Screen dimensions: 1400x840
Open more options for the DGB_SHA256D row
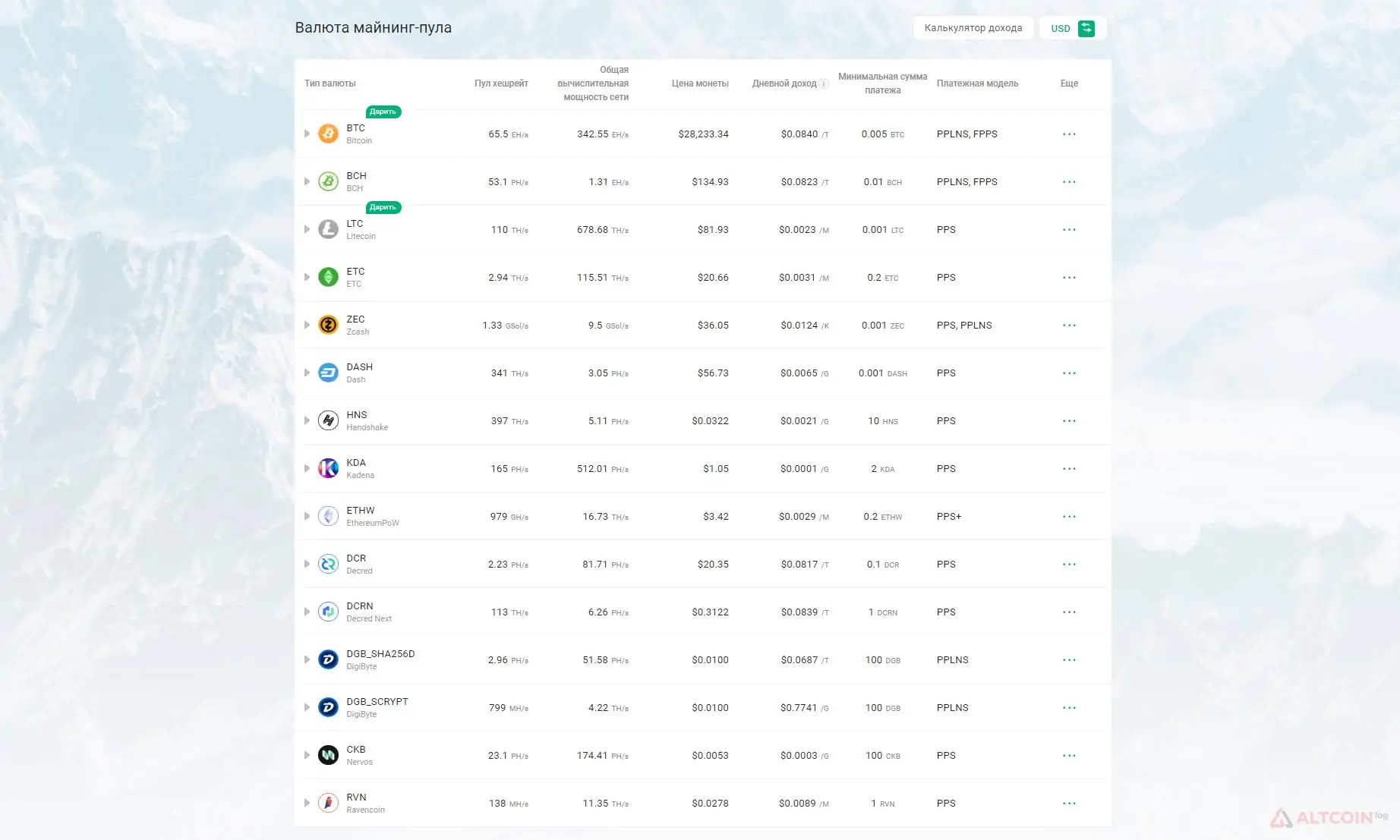coord(1069,660)
